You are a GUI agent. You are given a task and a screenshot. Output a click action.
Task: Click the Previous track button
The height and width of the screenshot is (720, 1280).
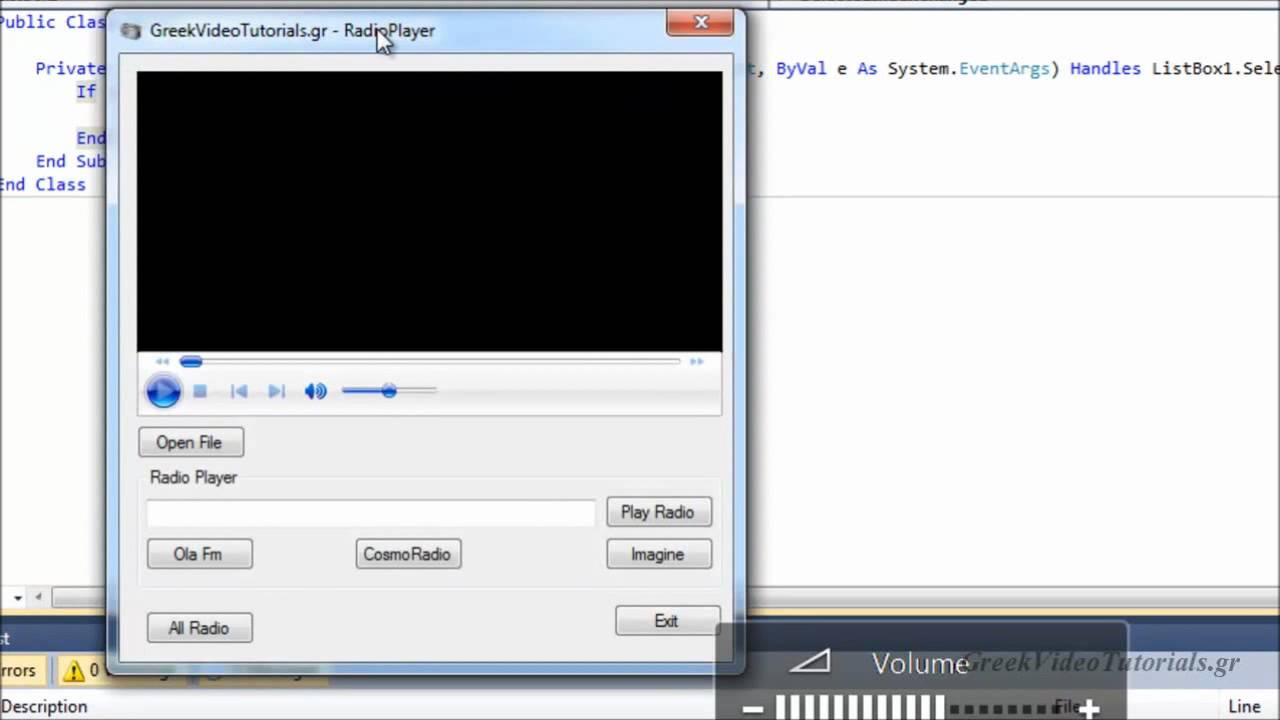(x=239, y=392)
